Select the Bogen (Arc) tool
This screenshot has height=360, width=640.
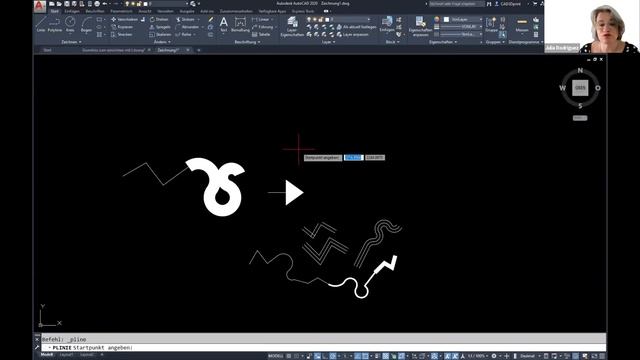pos(86,24)
